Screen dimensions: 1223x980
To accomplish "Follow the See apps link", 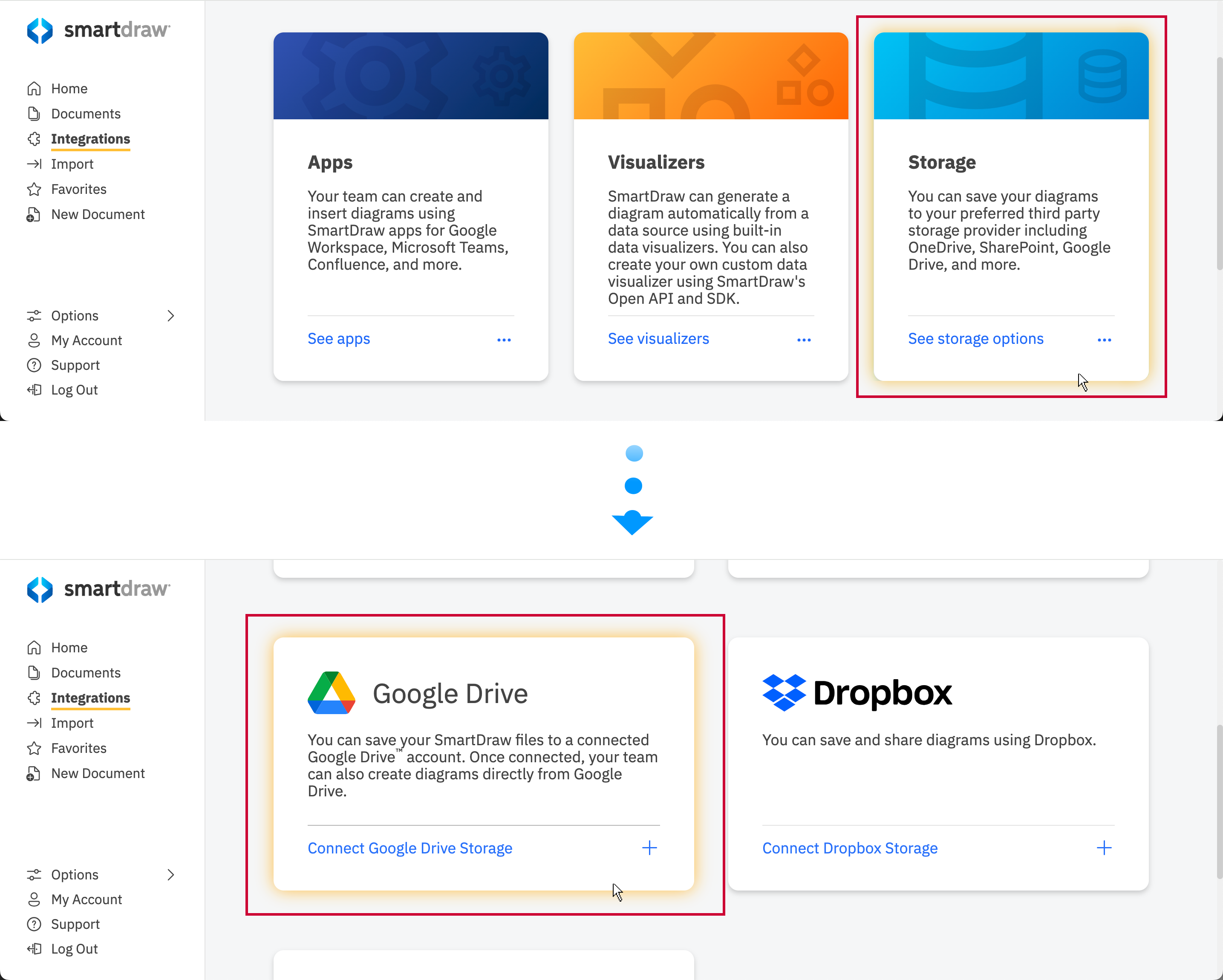I will click(339, 339).
